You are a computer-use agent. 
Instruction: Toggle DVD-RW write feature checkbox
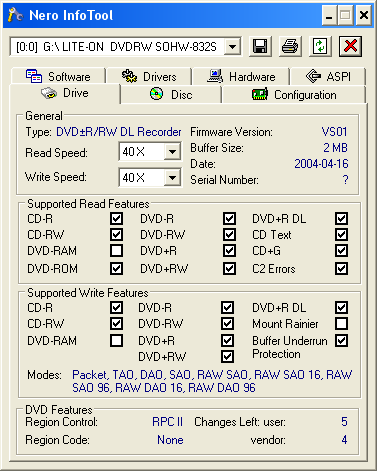227,323
